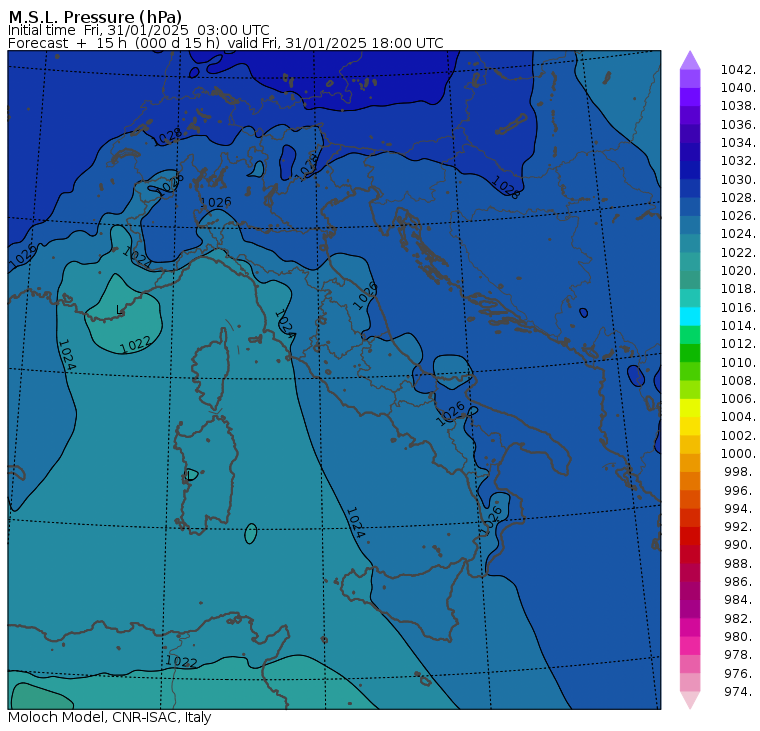Click the 1022. legend value
Image resolution: width=760 pixels, height=731 pixels.
coord(738,253)
